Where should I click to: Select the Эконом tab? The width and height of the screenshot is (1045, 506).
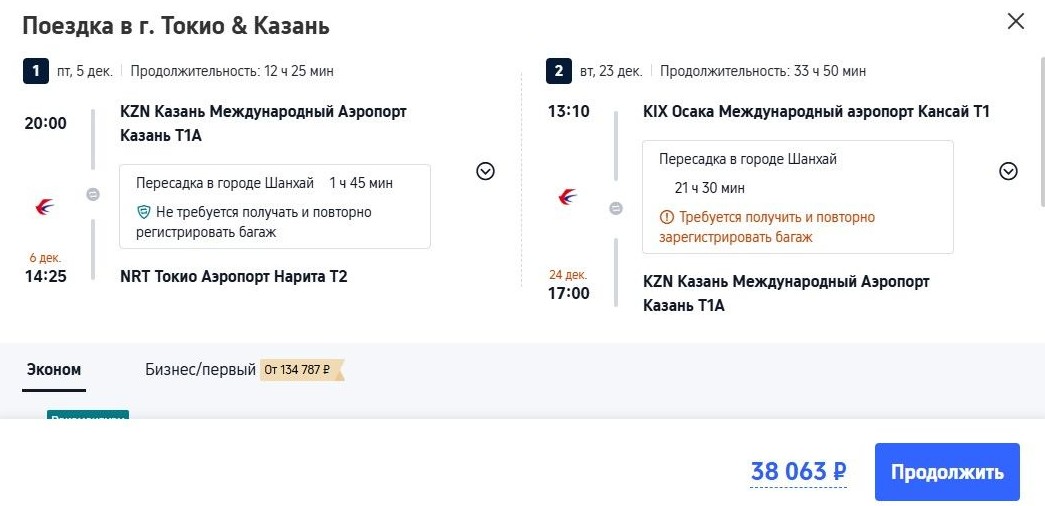54,370
